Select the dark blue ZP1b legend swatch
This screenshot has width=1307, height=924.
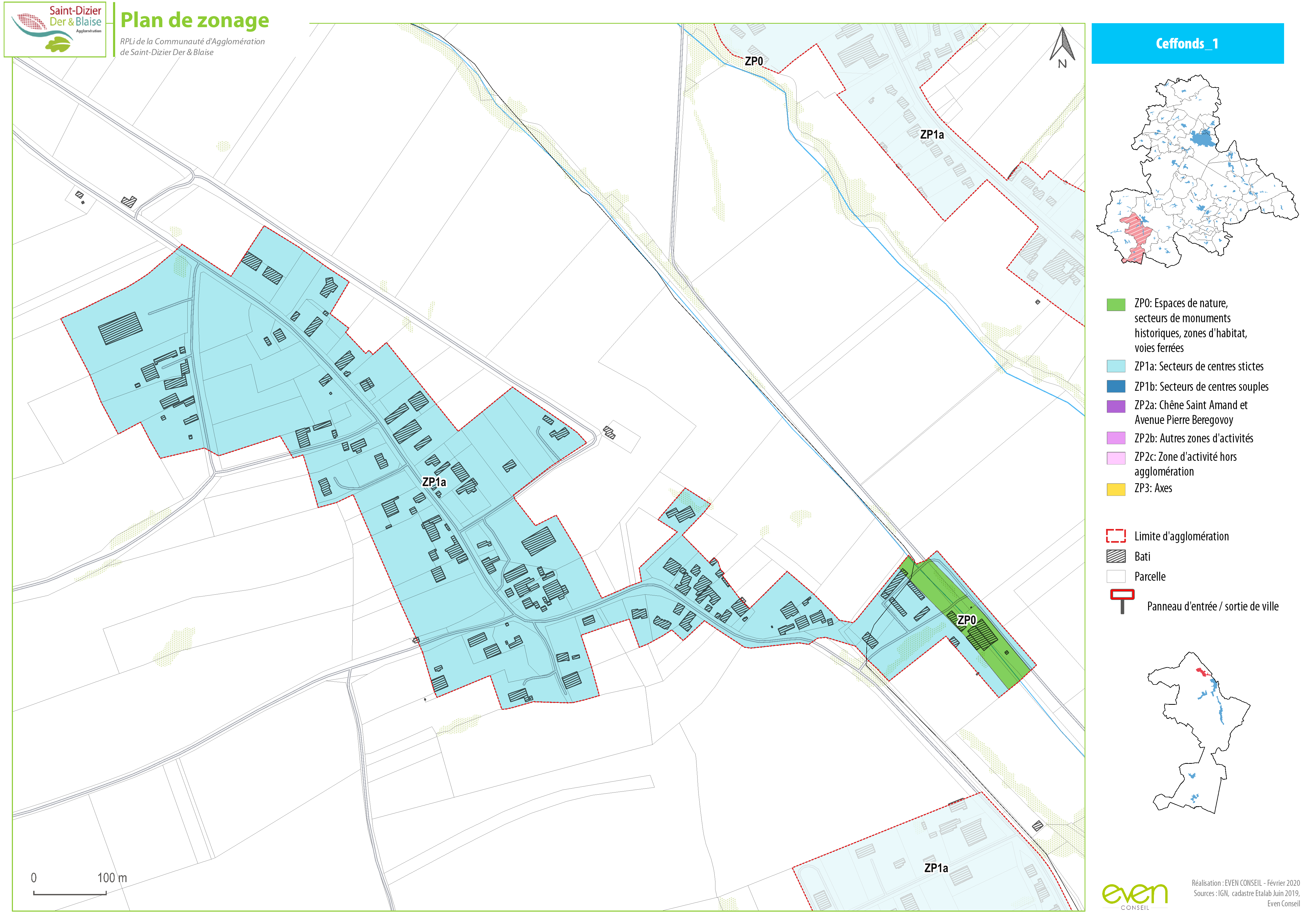tap(1116, 387)
